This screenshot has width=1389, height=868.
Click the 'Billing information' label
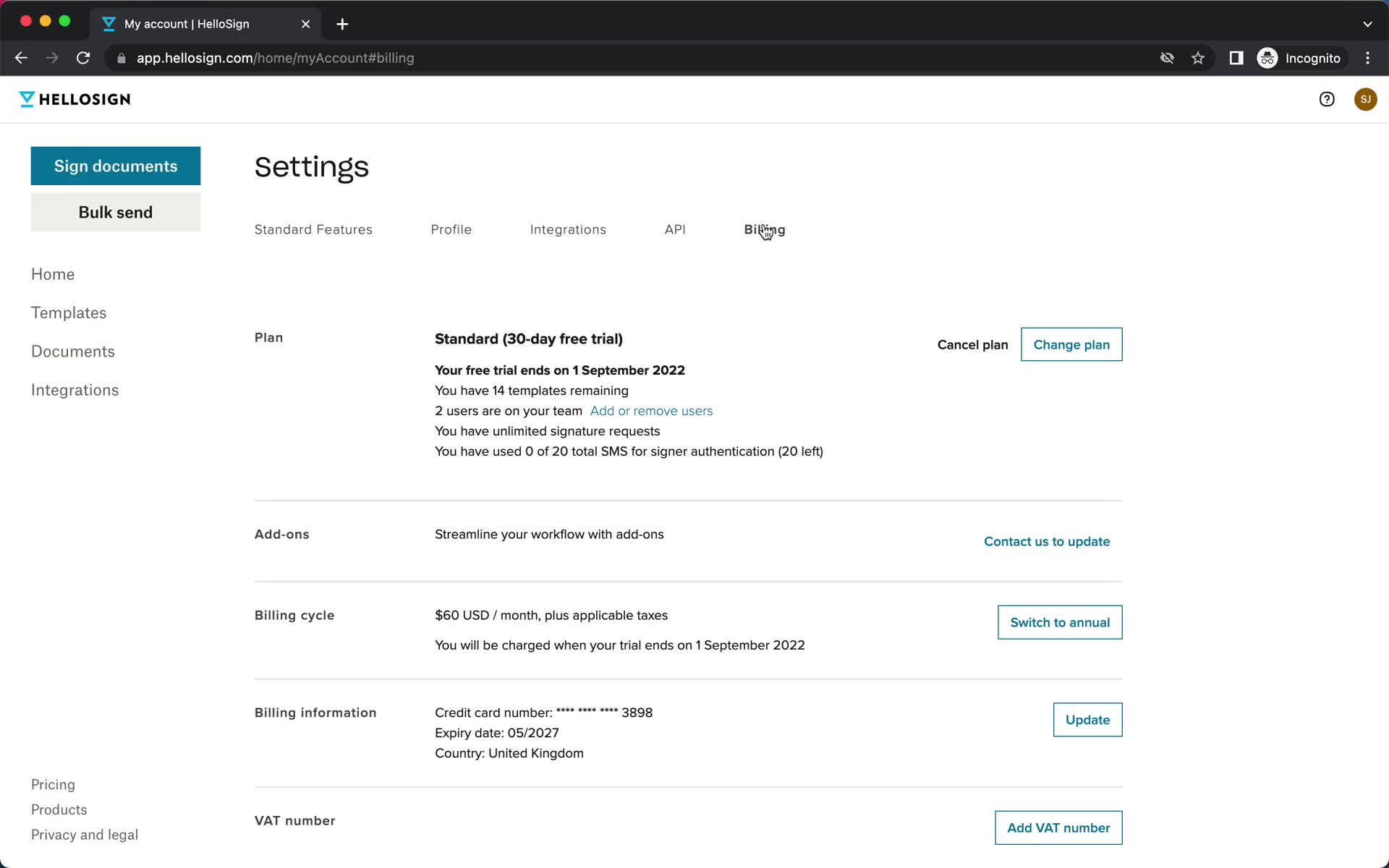[315, 712]
